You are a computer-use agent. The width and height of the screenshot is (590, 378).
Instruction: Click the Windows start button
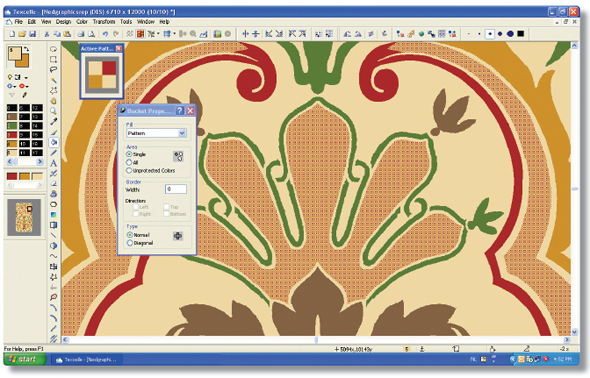(23, 359)
